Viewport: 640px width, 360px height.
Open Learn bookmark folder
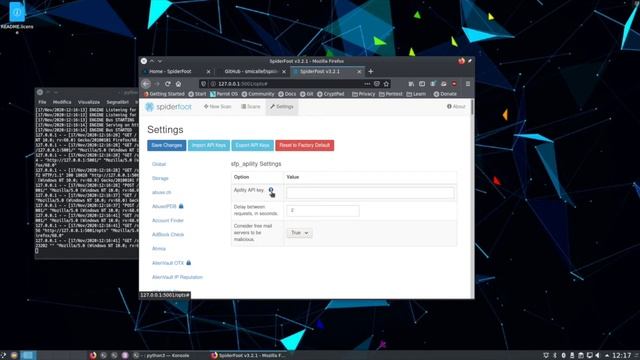[x=416, y=94]
